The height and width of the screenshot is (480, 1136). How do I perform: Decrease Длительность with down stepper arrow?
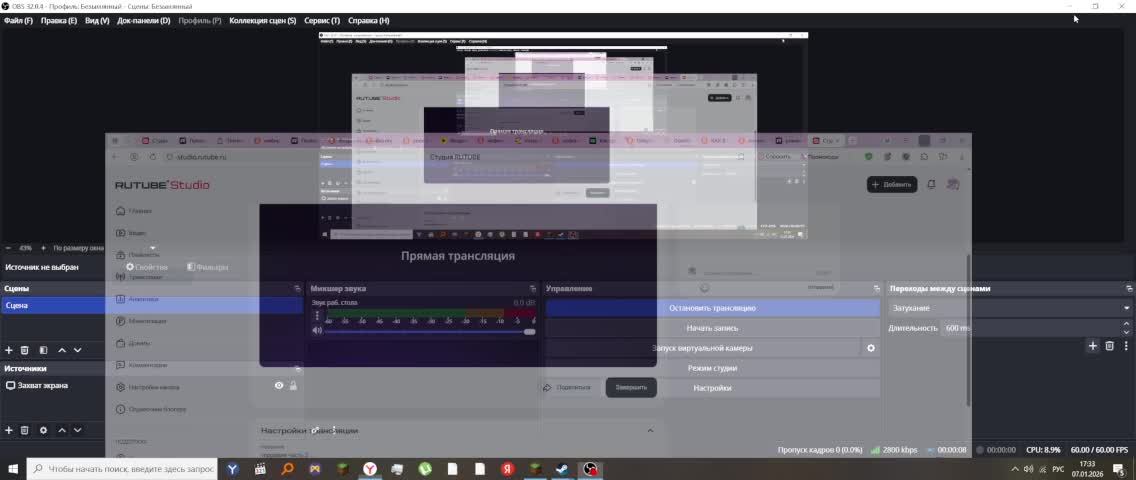click(x=1127, y=332)
